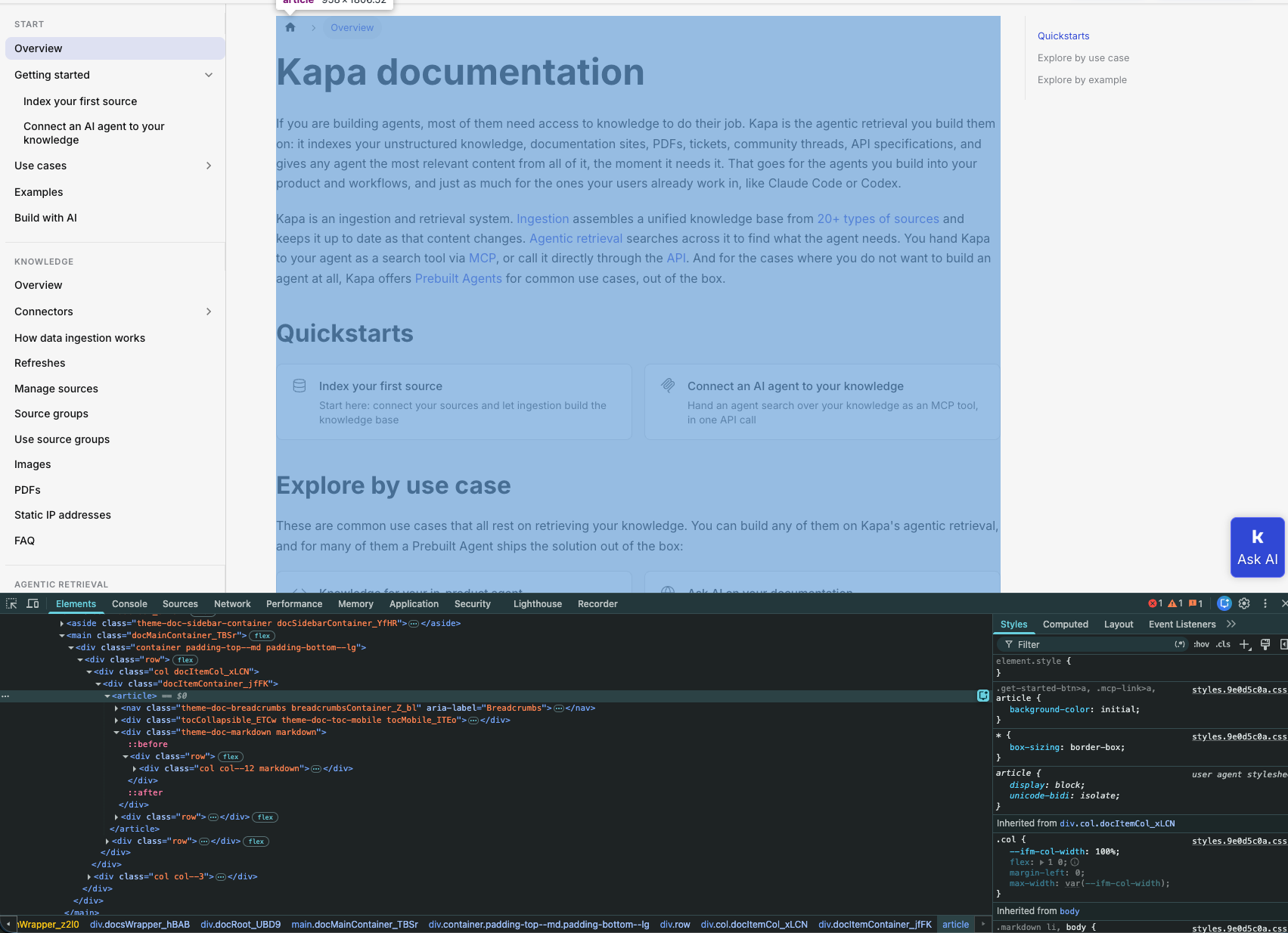Toggle the computed styles sidebar icon
The height and width of the screenshot is (933, 1288).
[x=1283, y=644]
